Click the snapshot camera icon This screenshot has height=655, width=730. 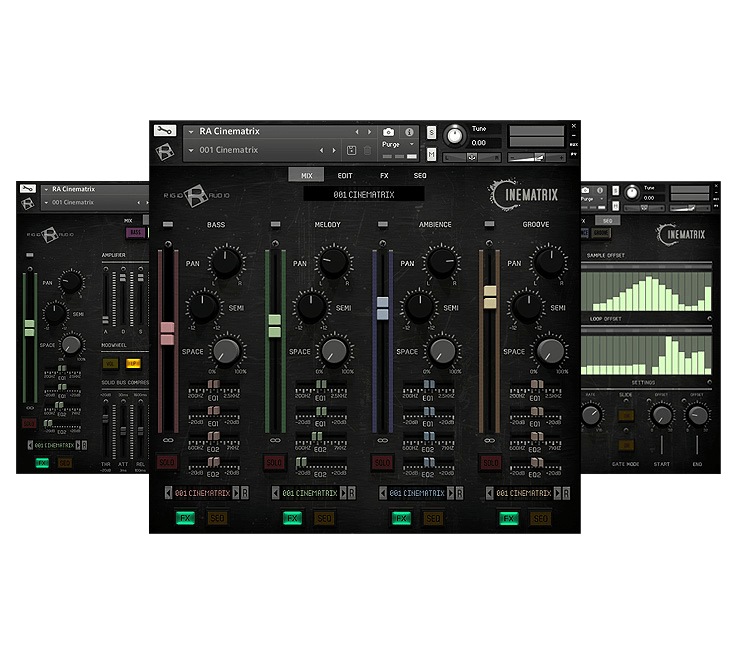[388, 132]
